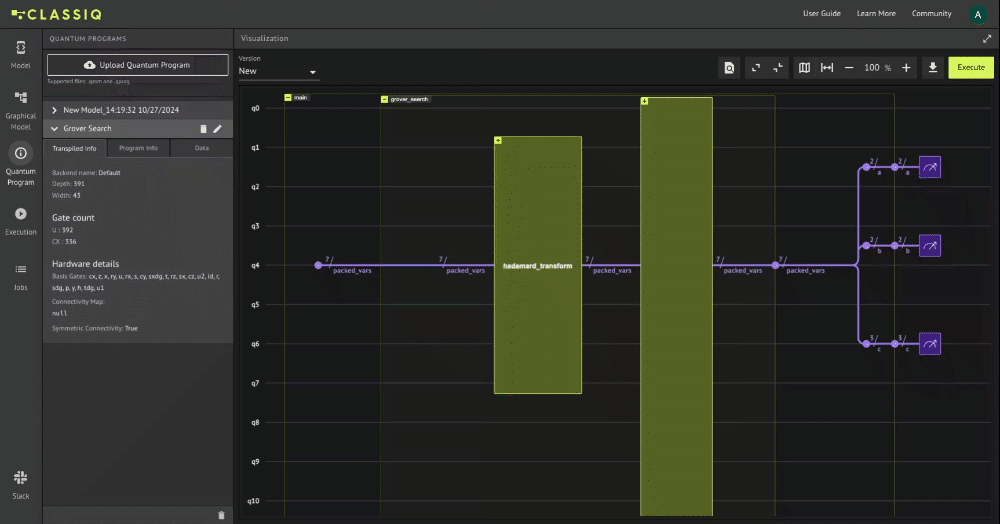Open the Version dropdown
The width and height of the screenshot is (1000, 524).
tap(279, 71)
